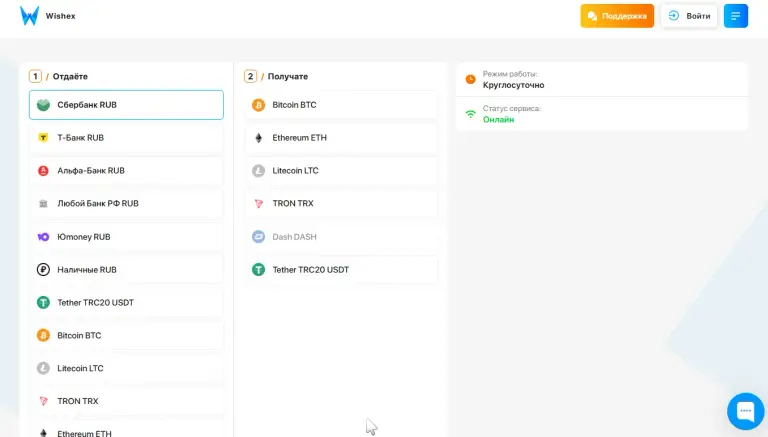Click the Wishex logo icon
Image resolution: width=768 pixels, height=437 pixels.
(x=29, y=16)
